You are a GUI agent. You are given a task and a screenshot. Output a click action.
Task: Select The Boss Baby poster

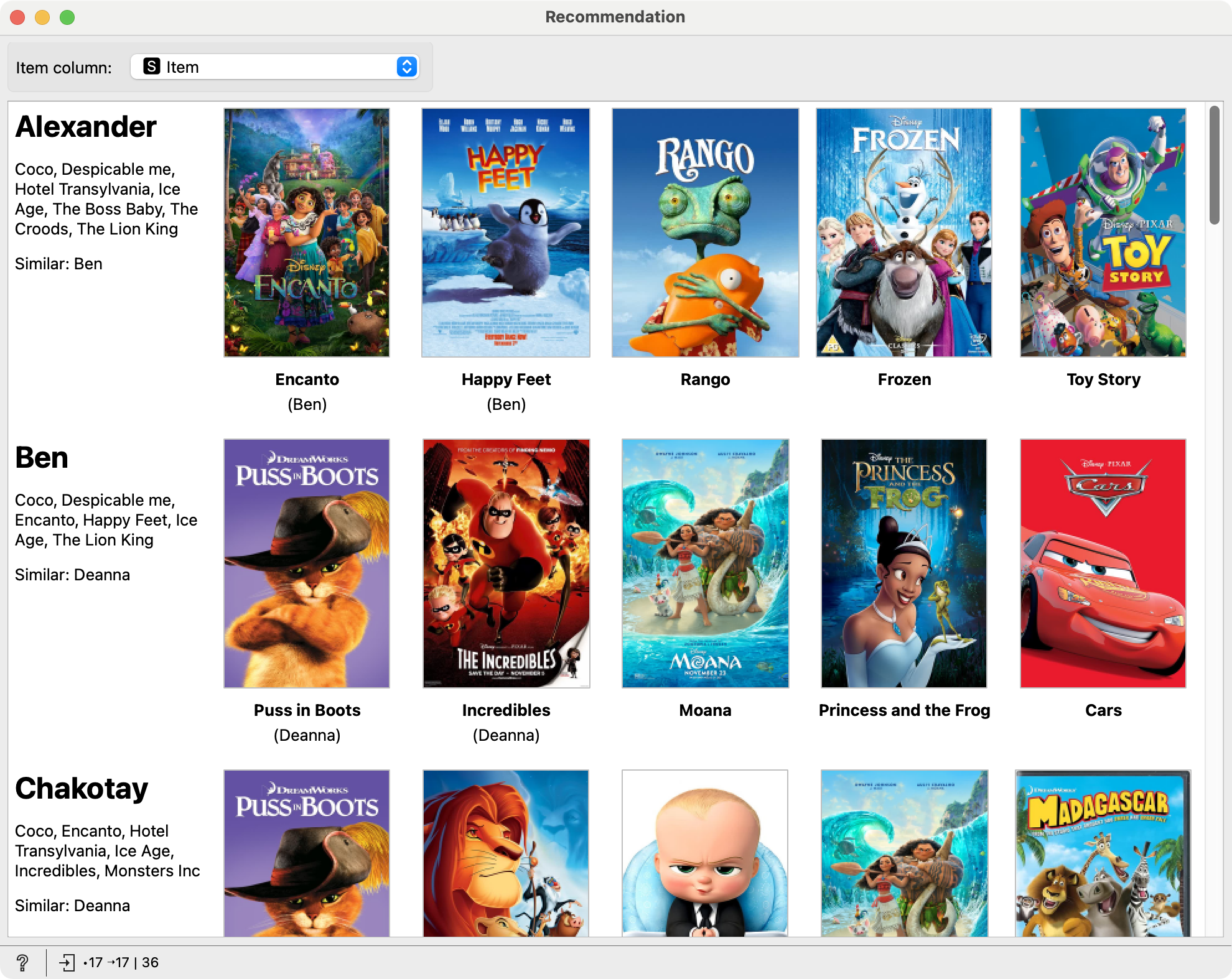coord(705,853)
